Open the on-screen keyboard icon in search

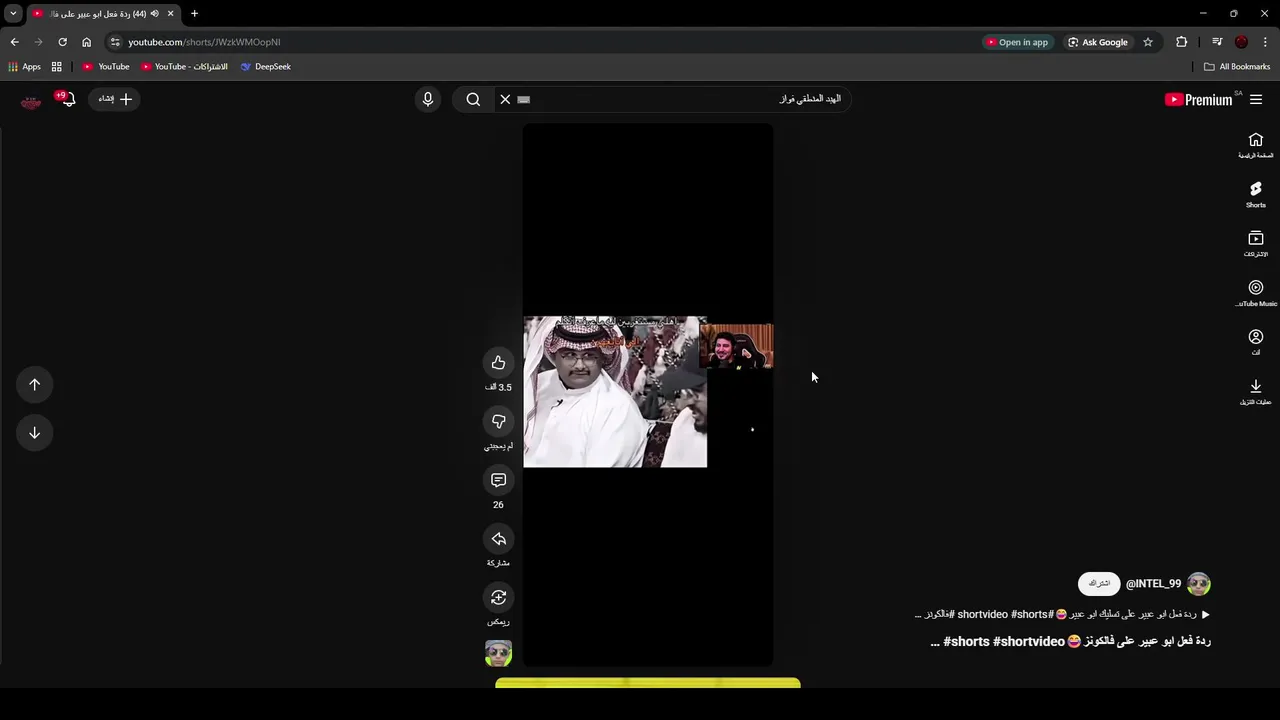click(524, 99)
